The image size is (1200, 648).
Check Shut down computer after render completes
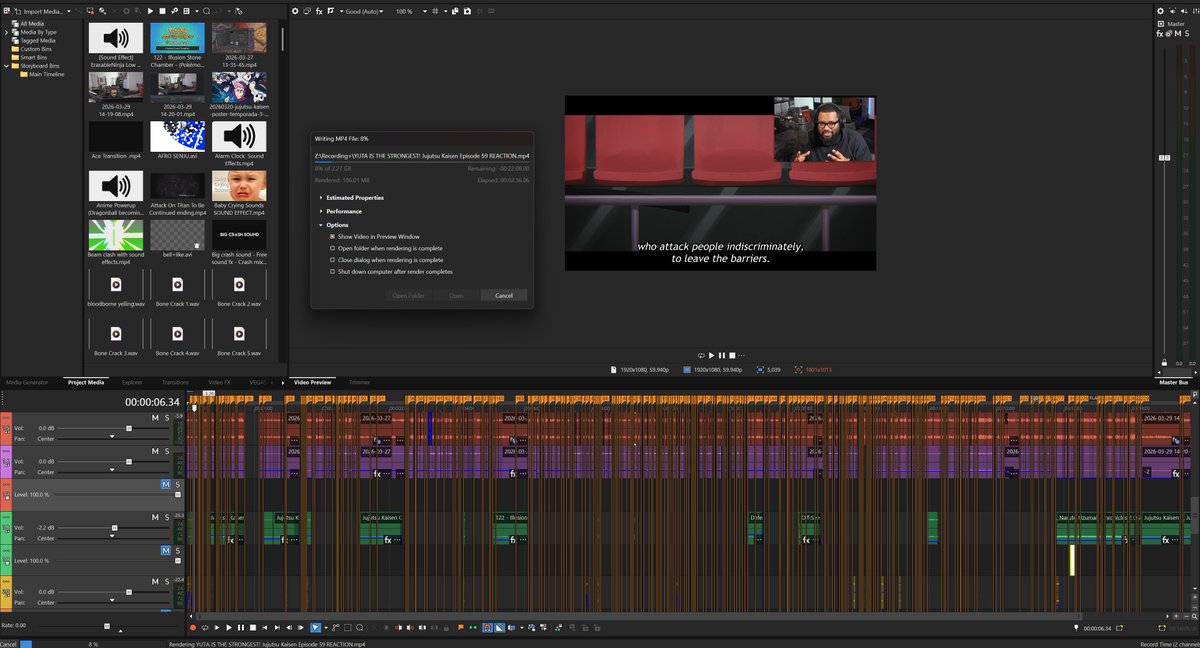[x=333, y=272]
